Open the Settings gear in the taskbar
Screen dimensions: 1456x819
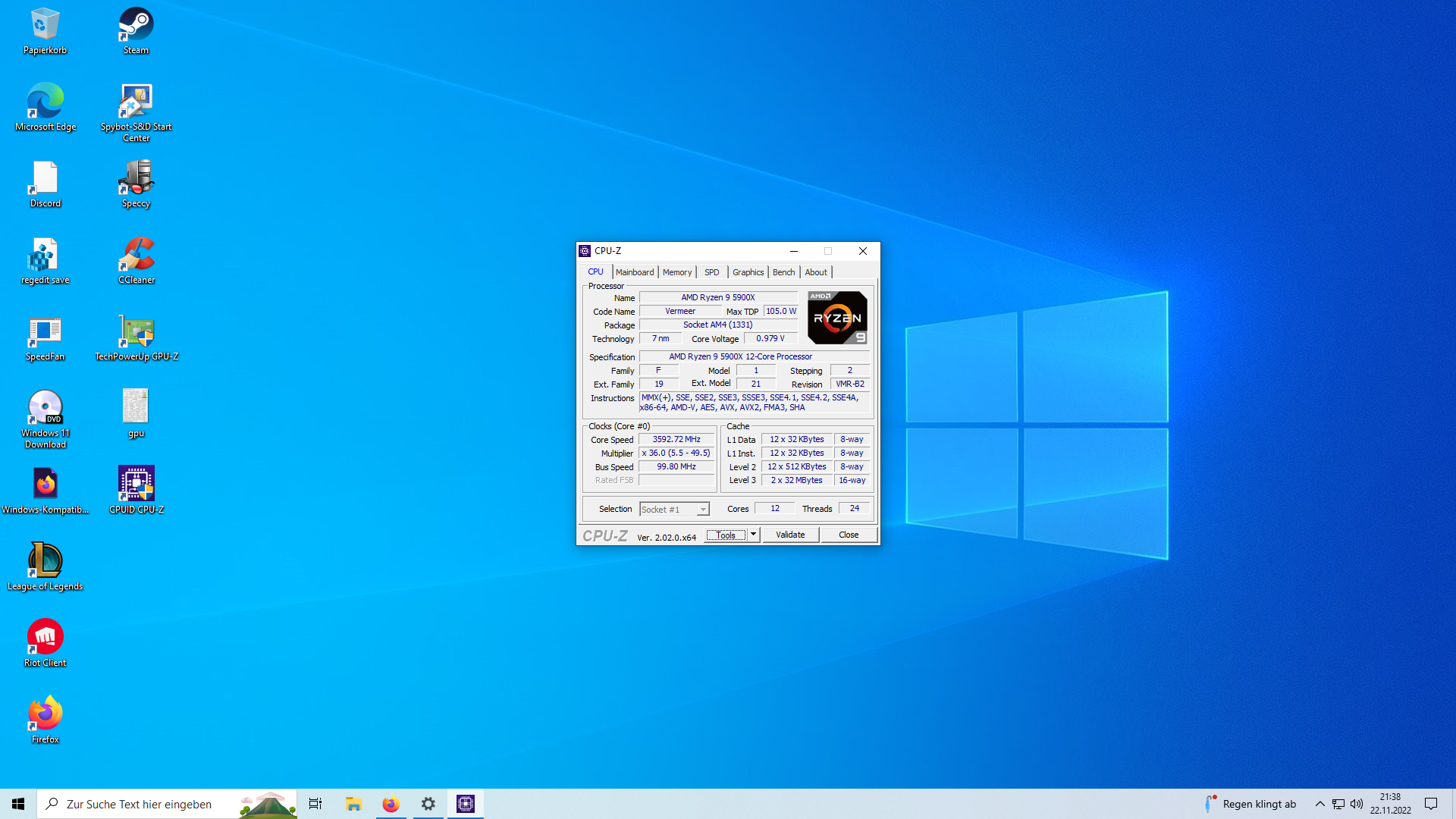[428, 804]
